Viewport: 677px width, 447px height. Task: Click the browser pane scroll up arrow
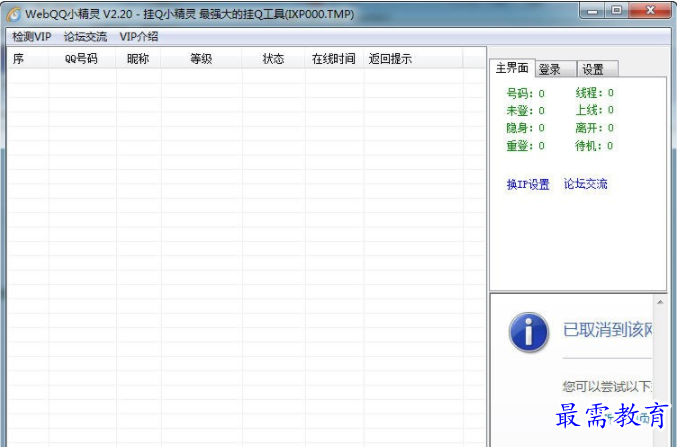coord(660,302)
